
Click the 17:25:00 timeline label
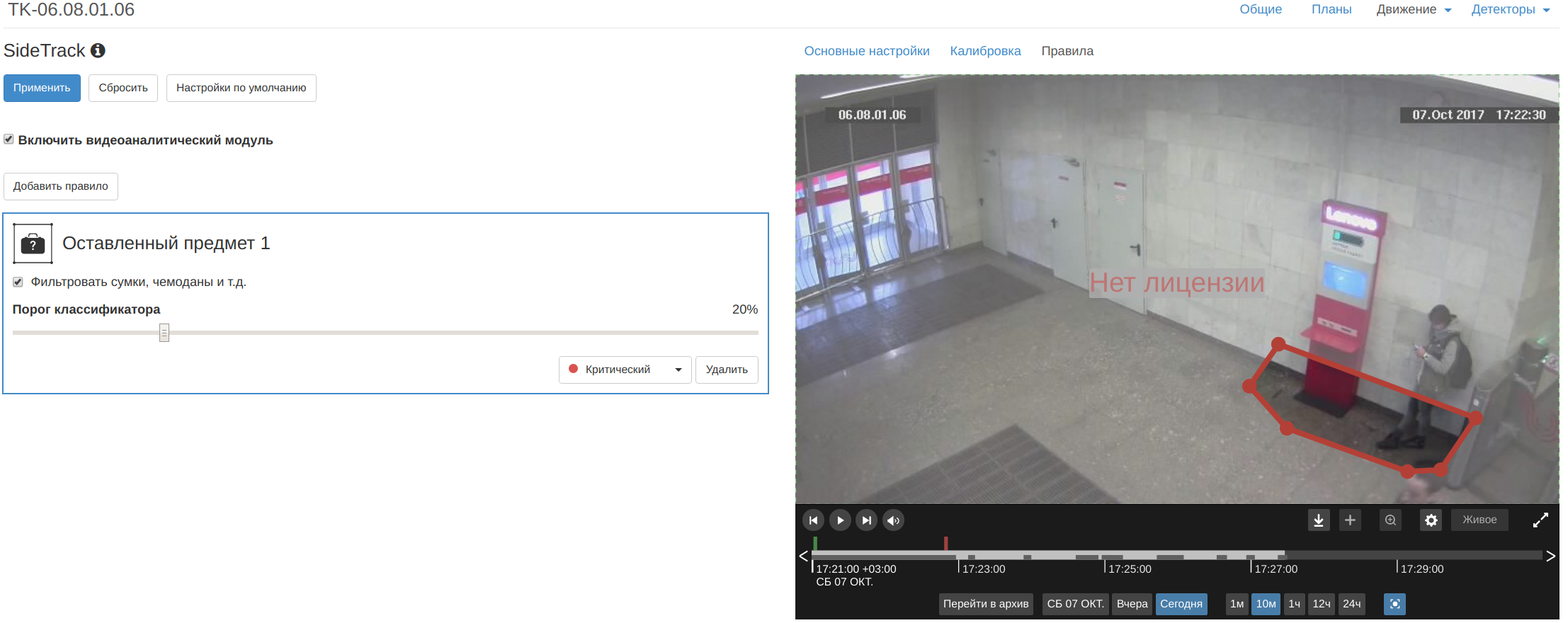click(x=1130, y=569)
